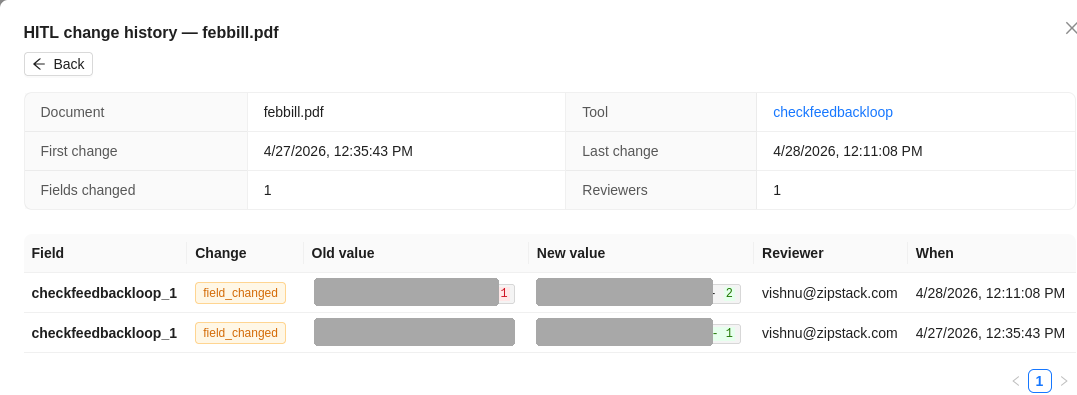Click new value ending in 1
The height and width of the screenshot is (395, 1077).
coord(638,333)
